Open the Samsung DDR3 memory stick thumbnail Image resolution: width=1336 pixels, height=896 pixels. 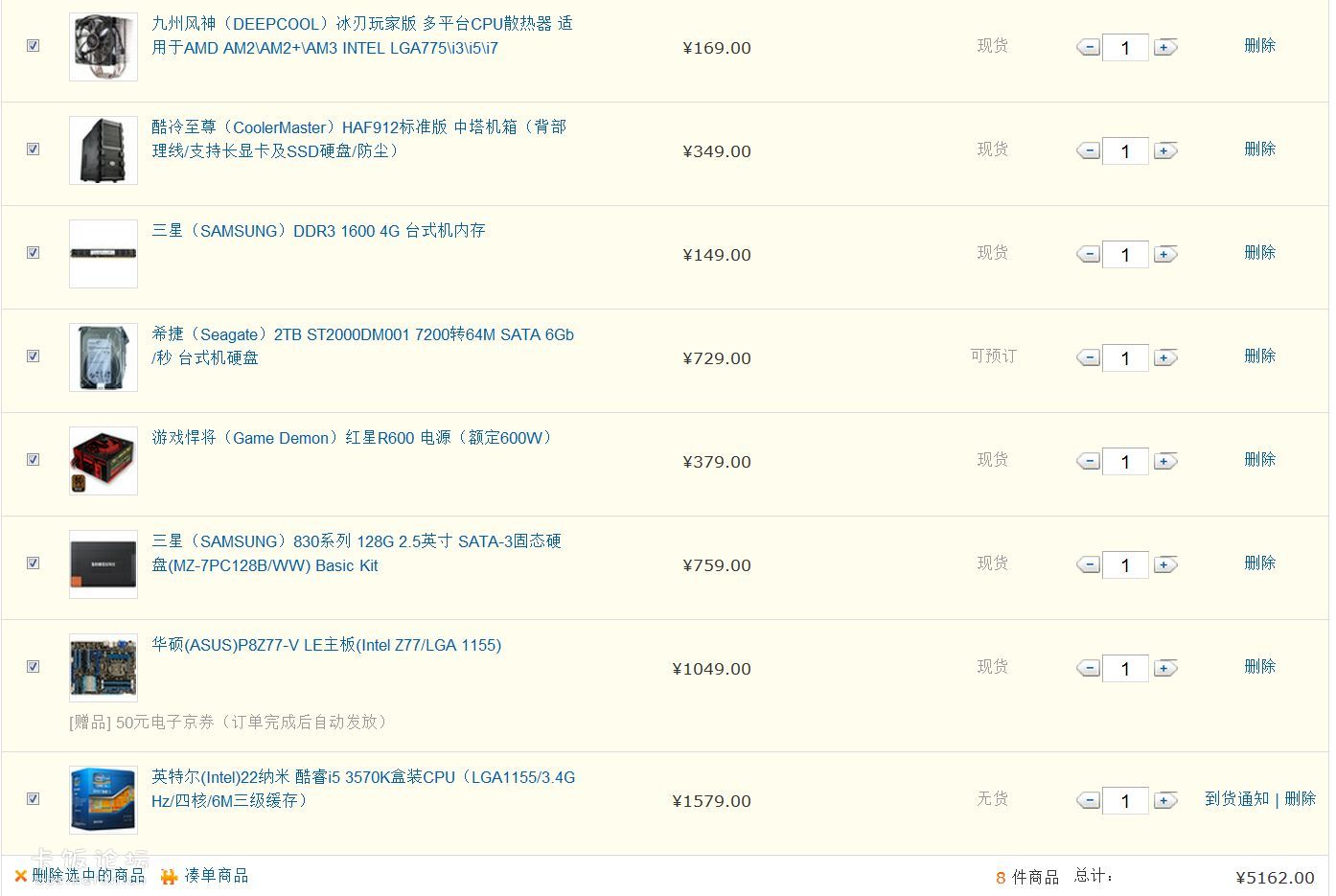tap(104, 253)
